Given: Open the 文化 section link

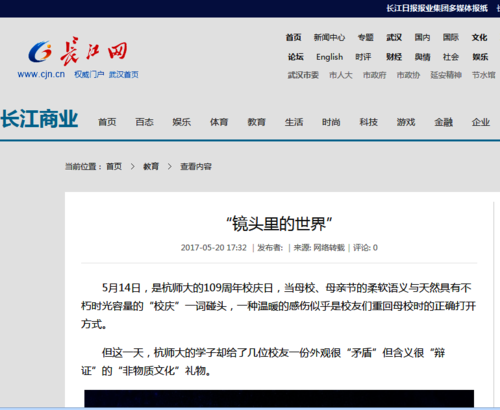Looking at the screenshot, I should tap(480, 37).
